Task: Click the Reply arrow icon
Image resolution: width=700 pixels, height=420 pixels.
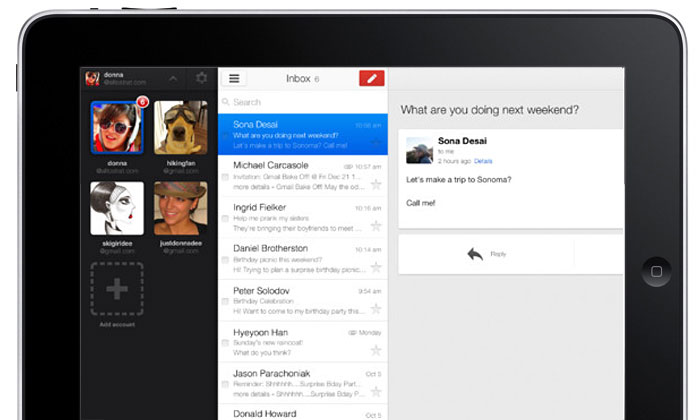Action: pyautogui.click(x=475, y=254)
